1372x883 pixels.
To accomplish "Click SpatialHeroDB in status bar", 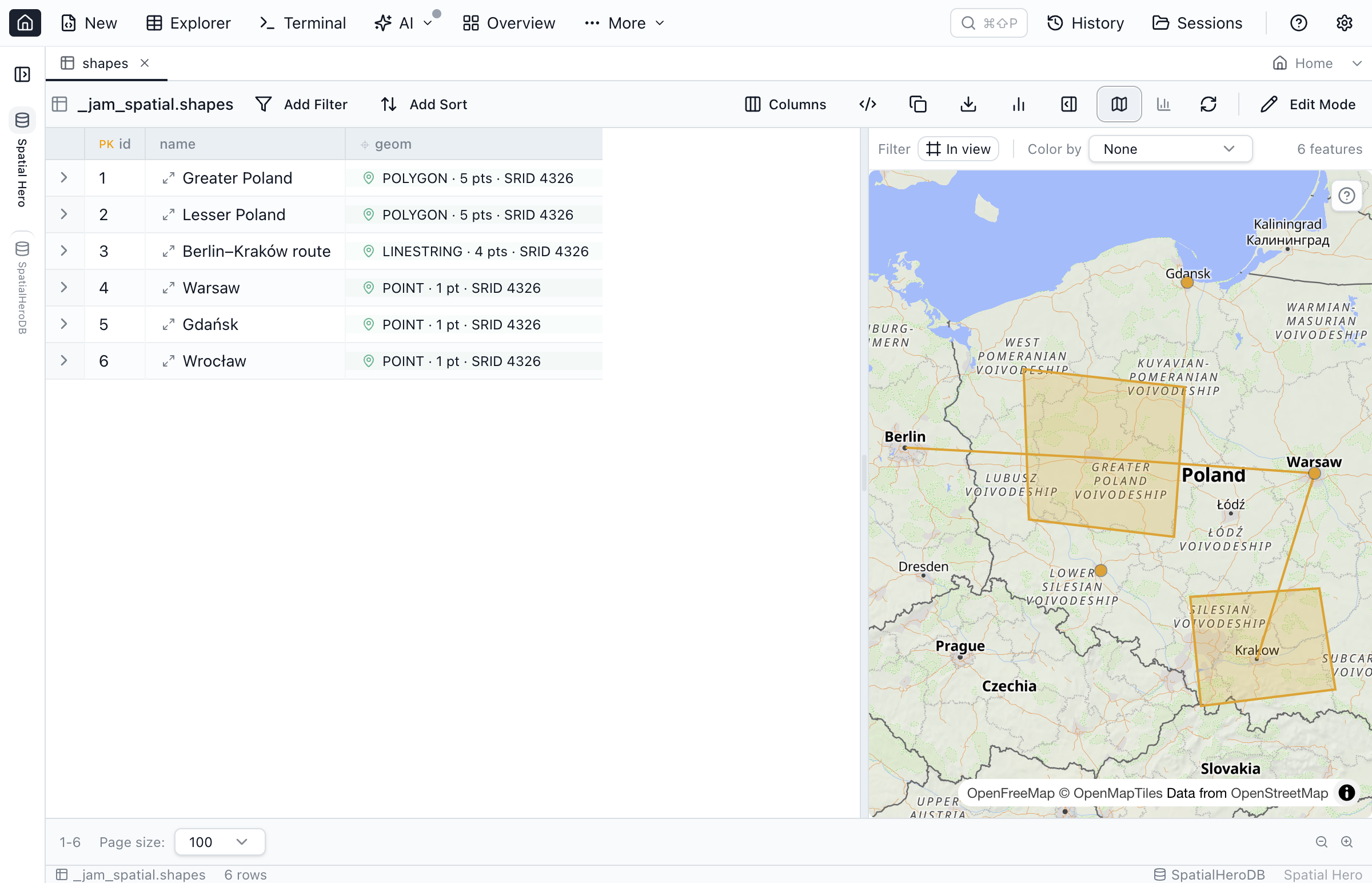I will pyautogui.click(x=1209, y=874).
